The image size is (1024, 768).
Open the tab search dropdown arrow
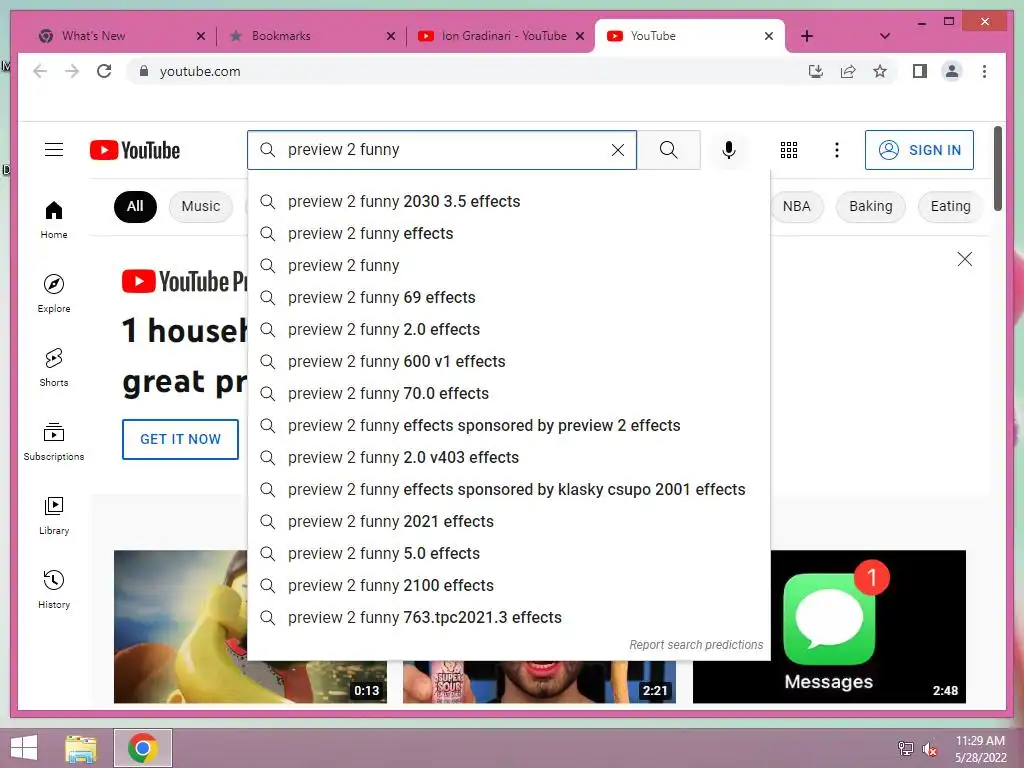pyautogui.click(x=885, y=36)
